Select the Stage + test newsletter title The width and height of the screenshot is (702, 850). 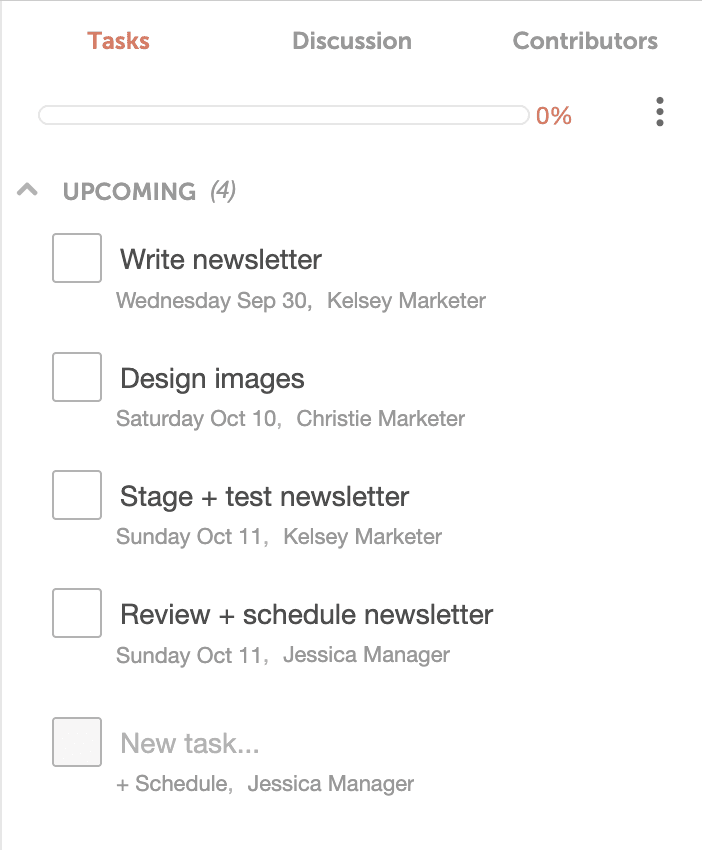tap(264, 496)
